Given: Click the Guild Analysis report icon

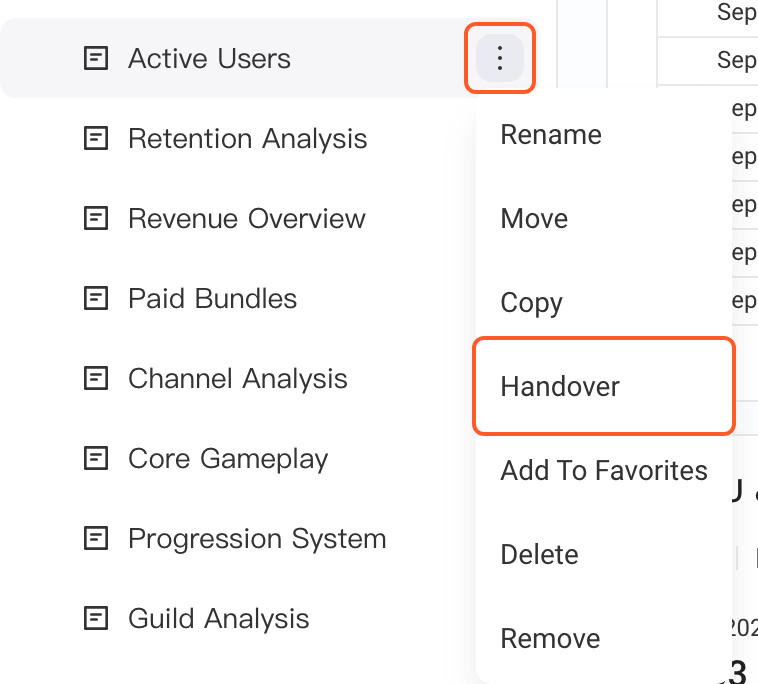Looking at the screenshot, I should click(96, 618).
